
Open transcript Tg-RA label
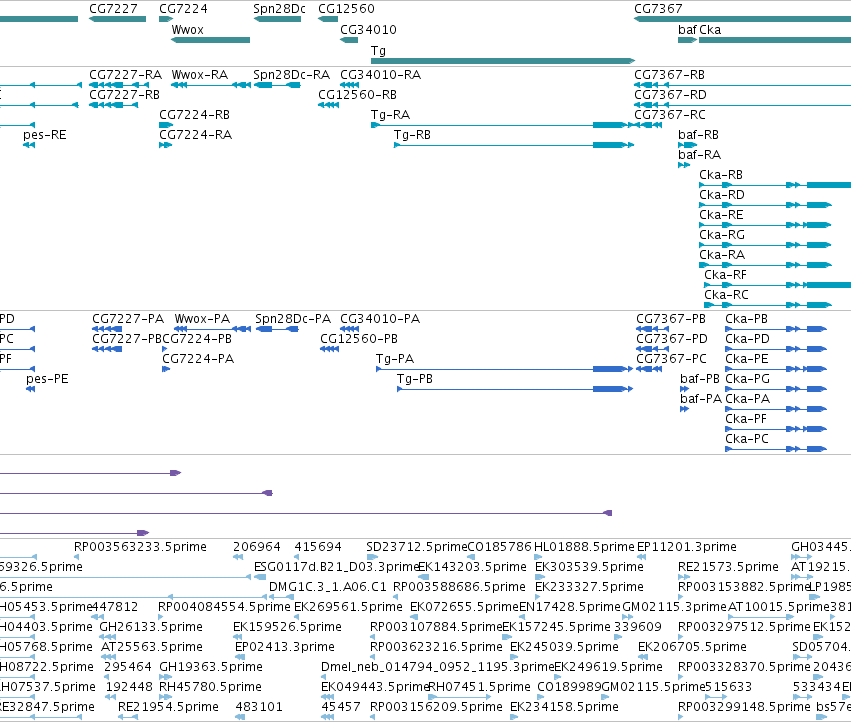tap(390, 115)
